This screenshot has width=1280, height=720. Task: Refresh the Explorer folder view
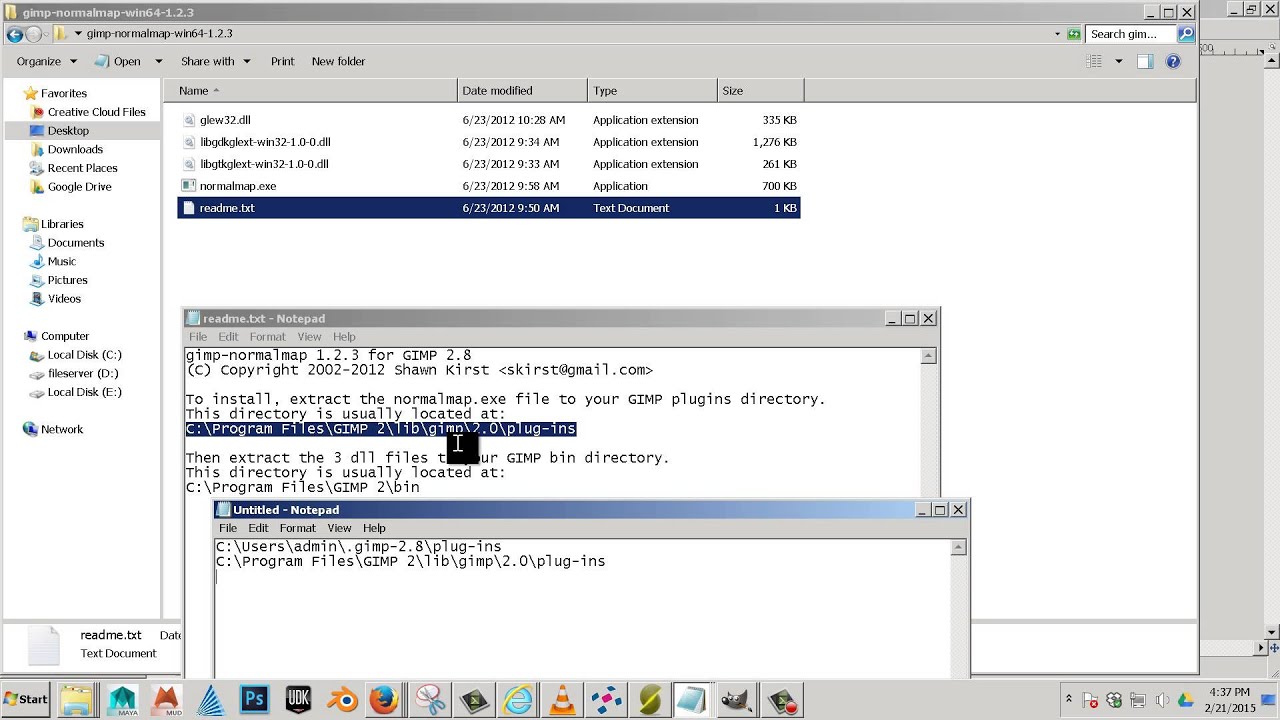[1074, 34]
